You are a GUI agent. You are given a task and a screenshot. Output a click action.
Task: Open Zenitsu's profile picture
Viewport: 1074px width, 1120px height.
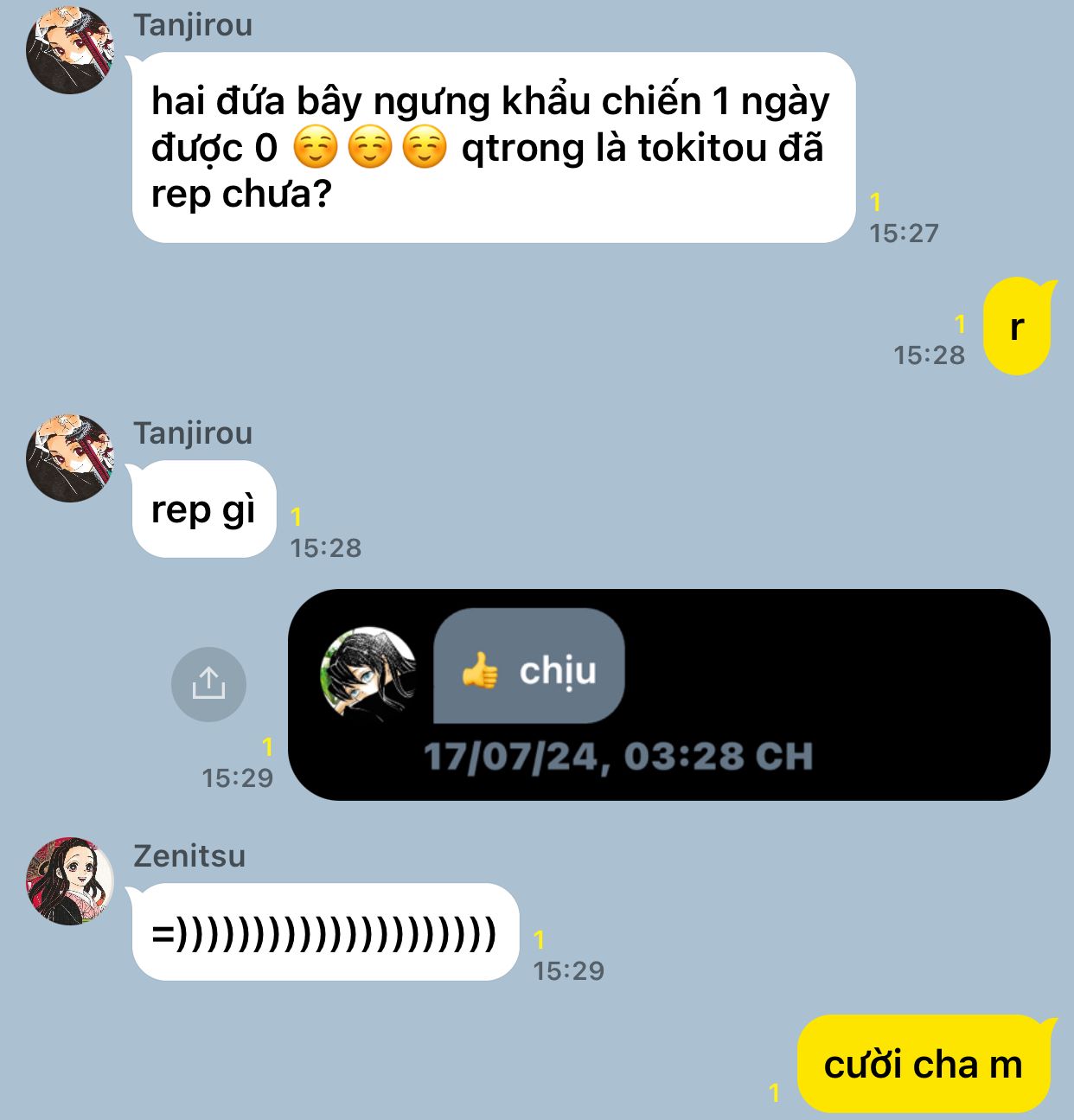[x=70, y=880]
